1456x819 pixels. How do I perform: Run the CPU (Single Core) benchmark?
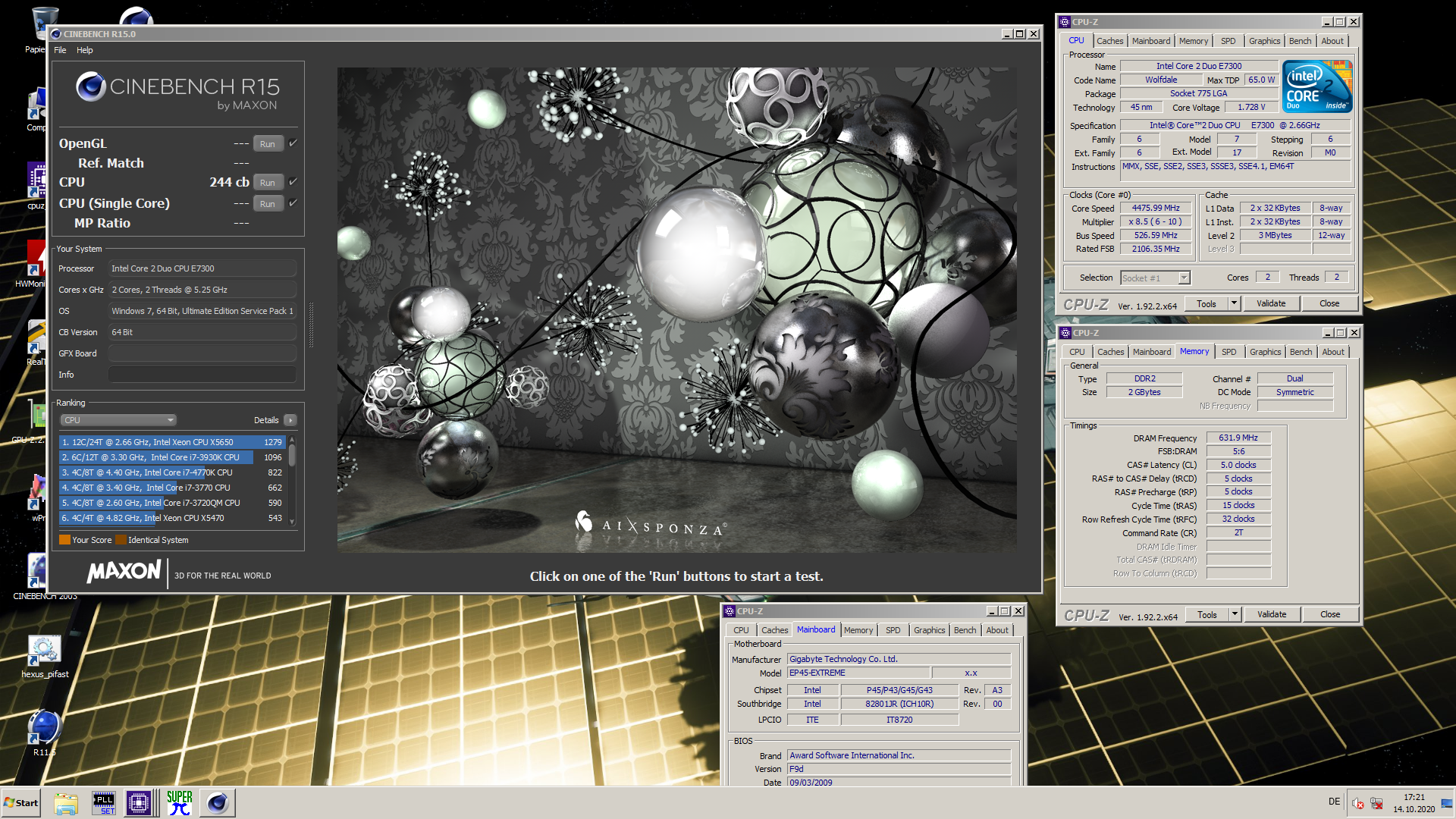(x=268, y=204)
